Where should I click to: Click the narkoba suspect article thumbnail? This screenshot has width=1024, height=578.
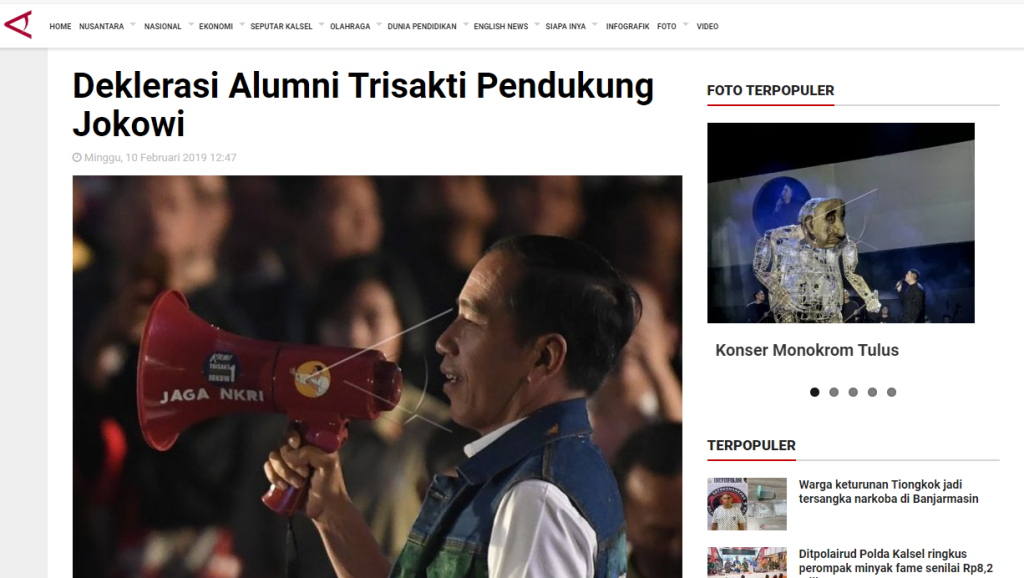(747, 504)
